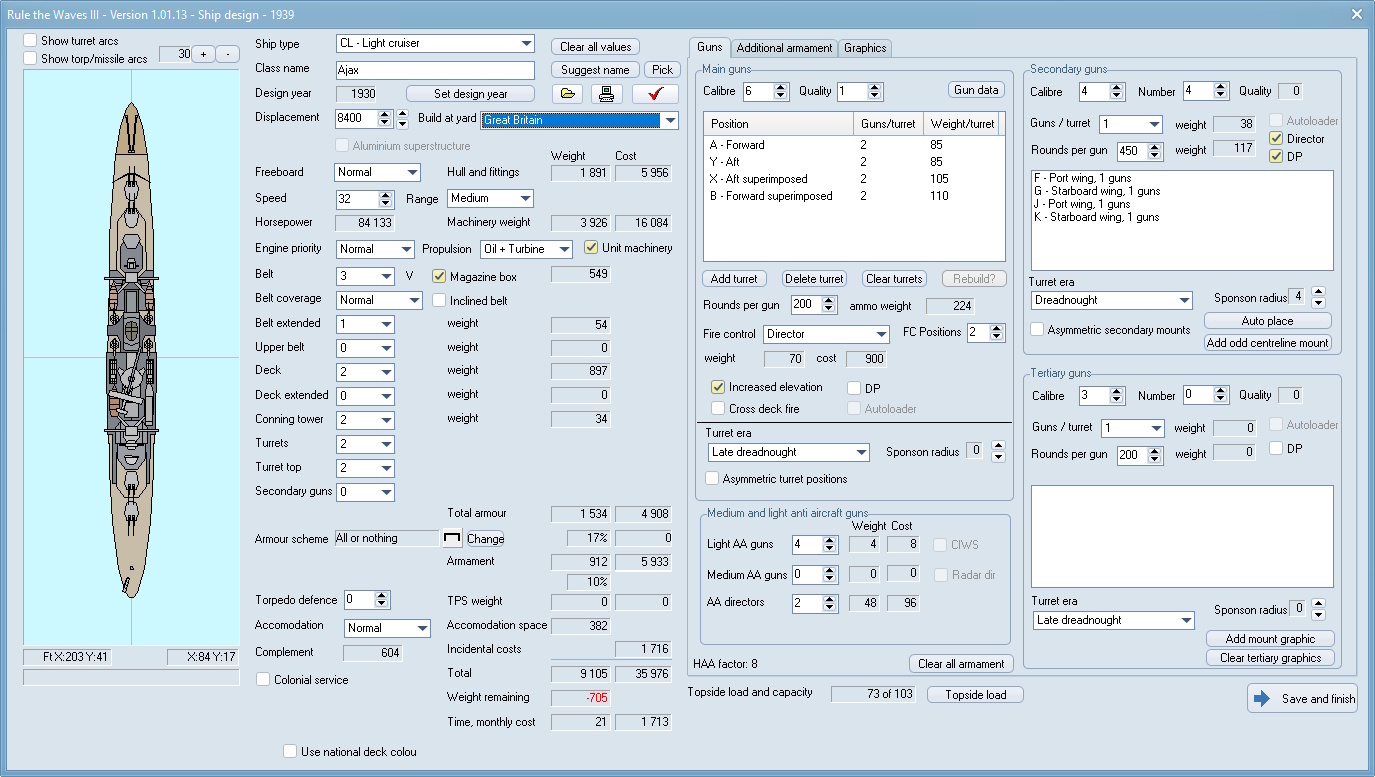Click the red checkmark validate design icon
This screenshot has height=777, width=1375.
pos(655,94)
